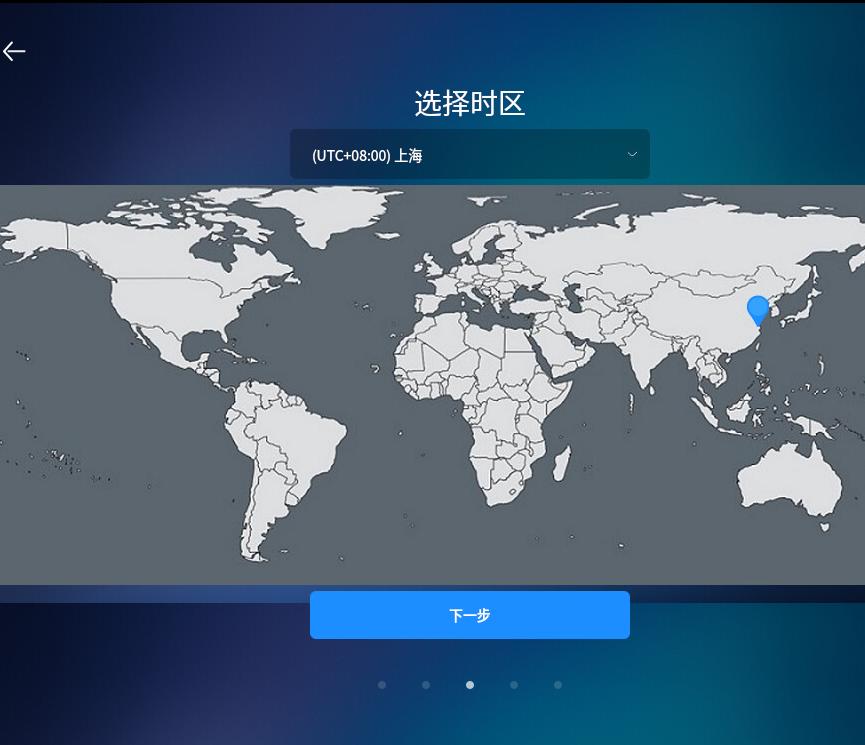Select the blue Shanghai location pin

pyautogui.click(x=757, y=310)
